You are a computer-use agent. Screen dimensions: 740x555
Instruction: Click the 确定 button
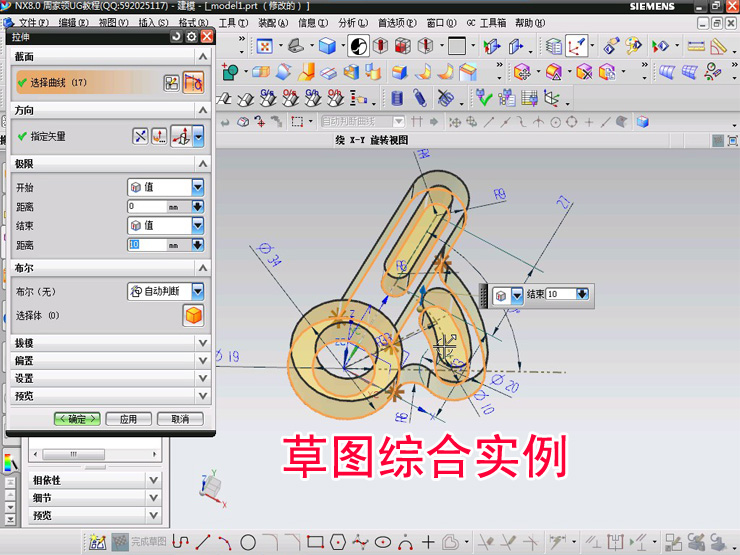[x=76, y=419]
